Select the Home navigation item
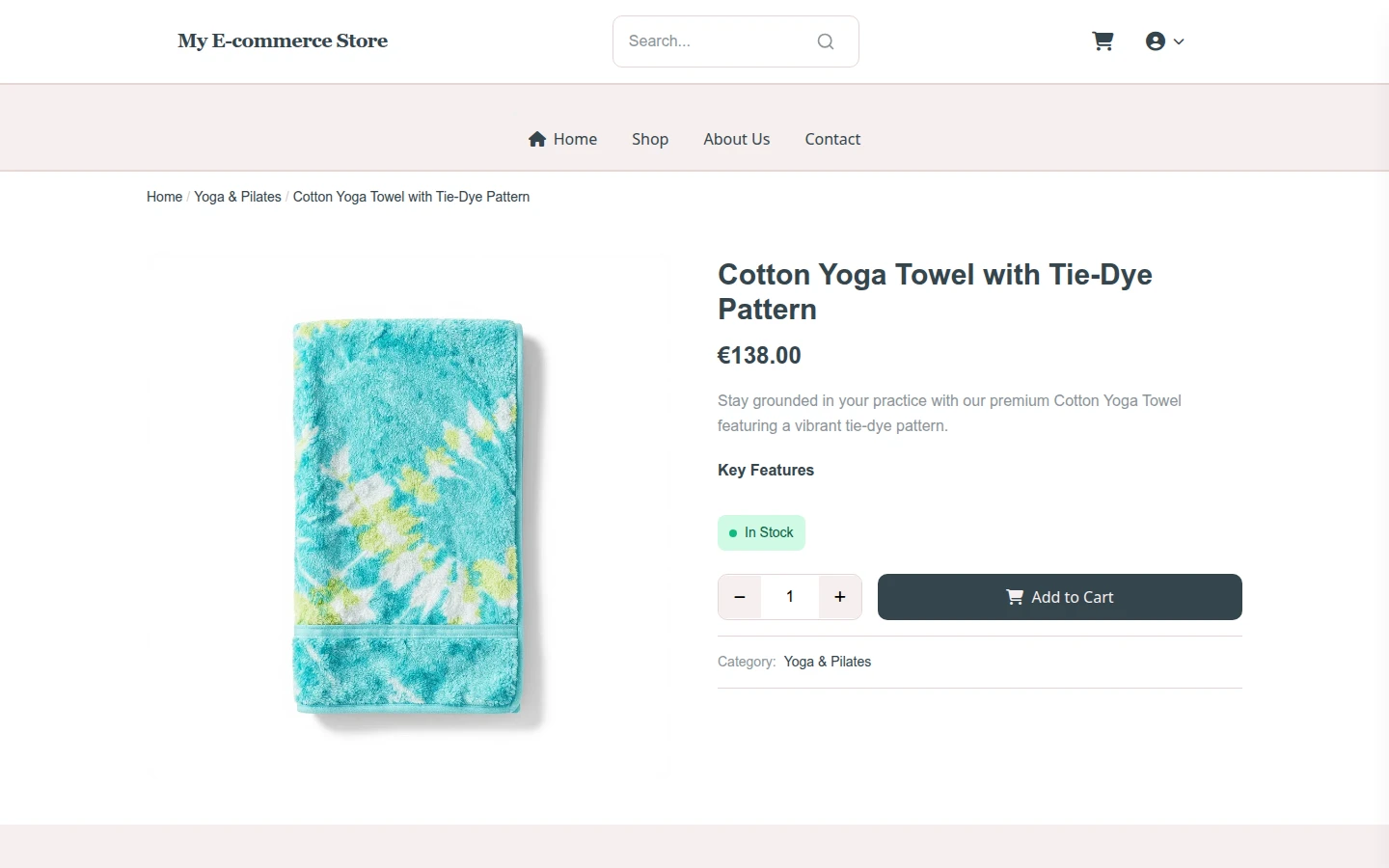The width and height of the screenshot is (1389, 868). 563,139
